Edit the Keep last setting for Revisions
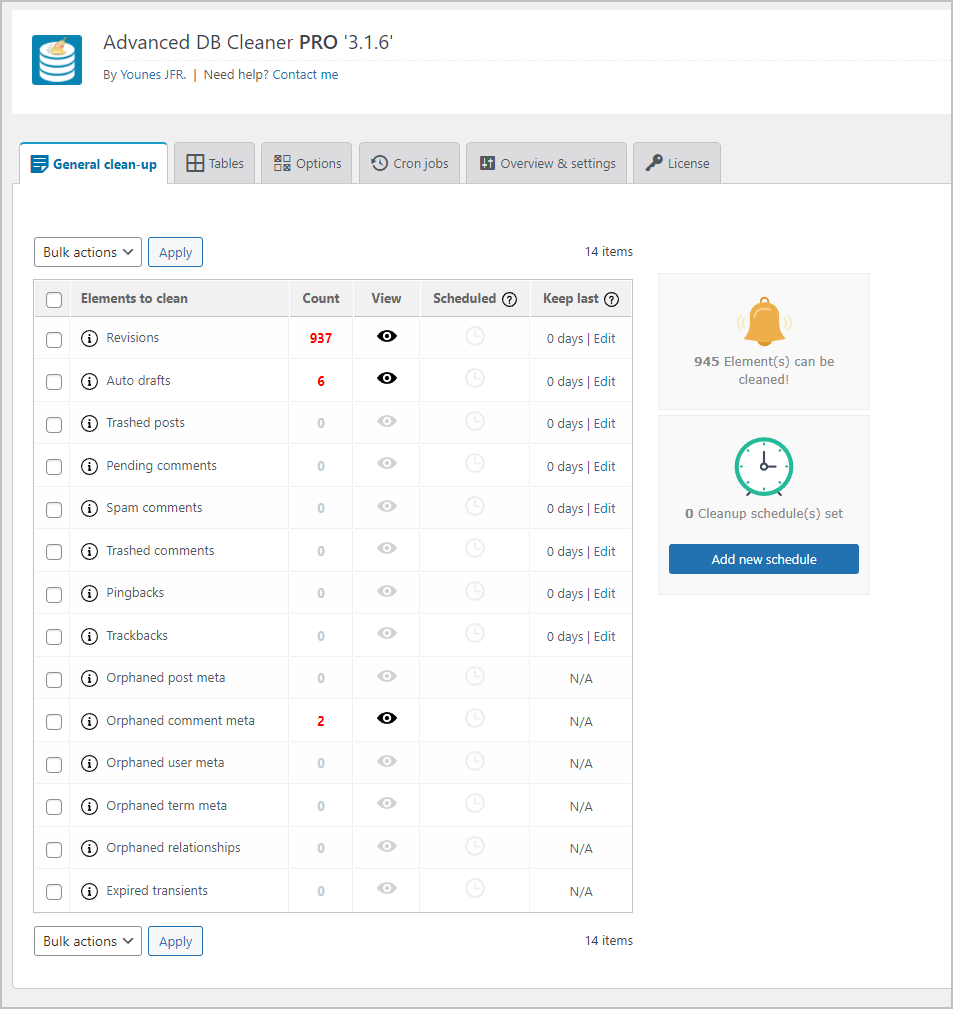 click(604, 338)
